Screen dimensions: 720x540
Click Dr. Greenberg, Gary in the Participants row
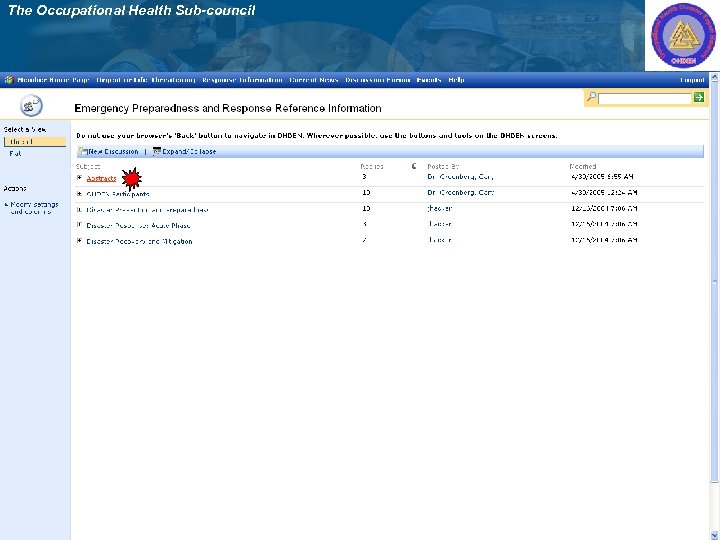click(x=460, y=192)
